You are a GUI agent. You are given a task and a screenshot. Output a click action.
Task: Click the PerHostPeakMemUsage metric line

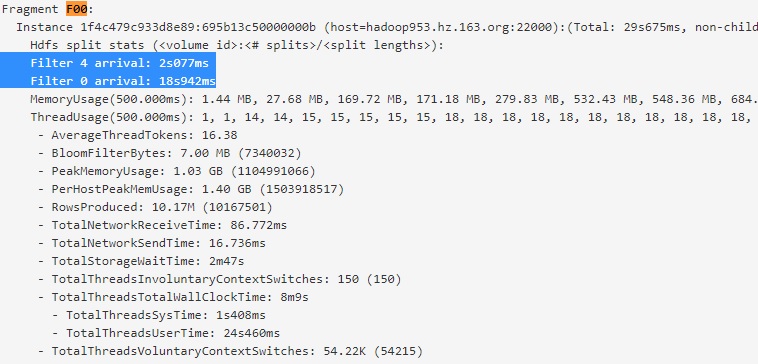[191, 189]
